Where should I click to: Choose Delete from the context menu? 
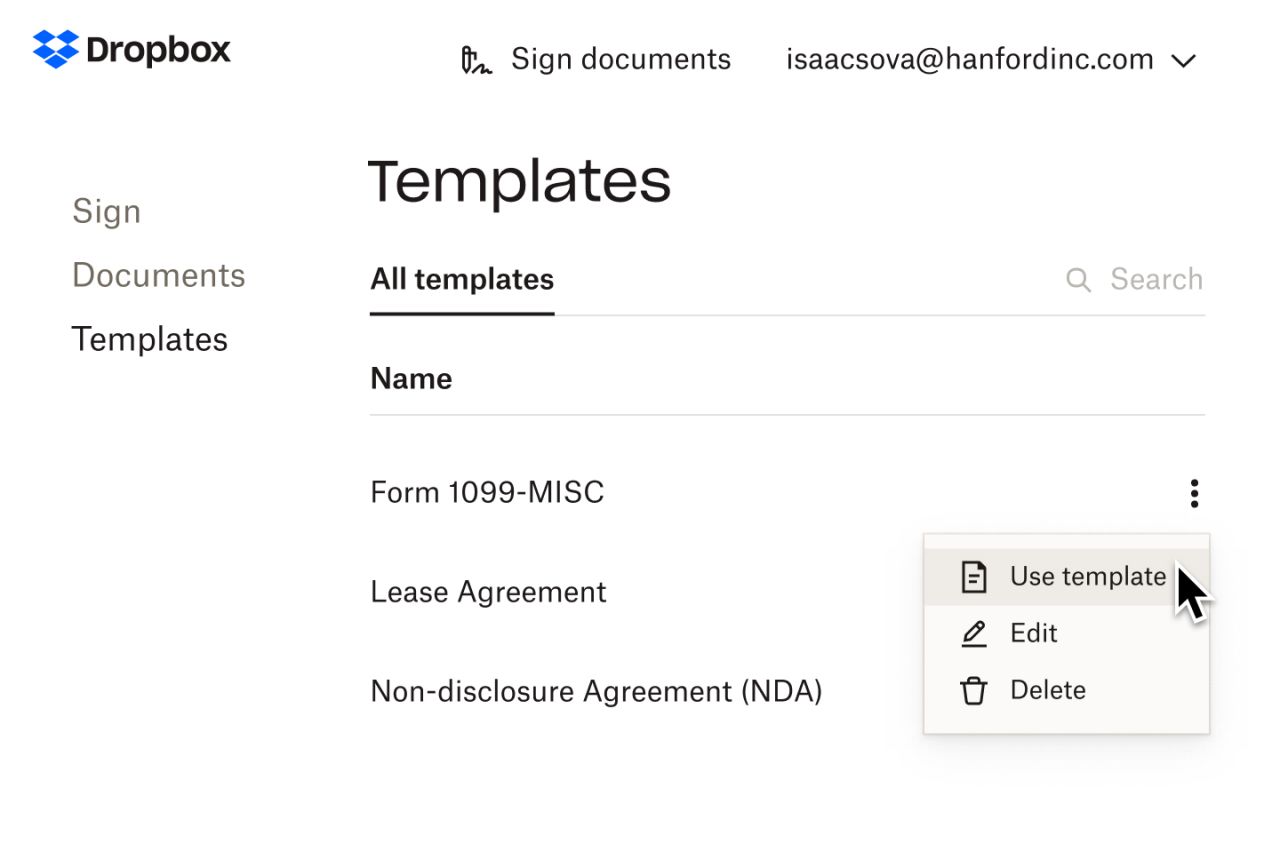pyautogui.click(x=1048, y=689)
